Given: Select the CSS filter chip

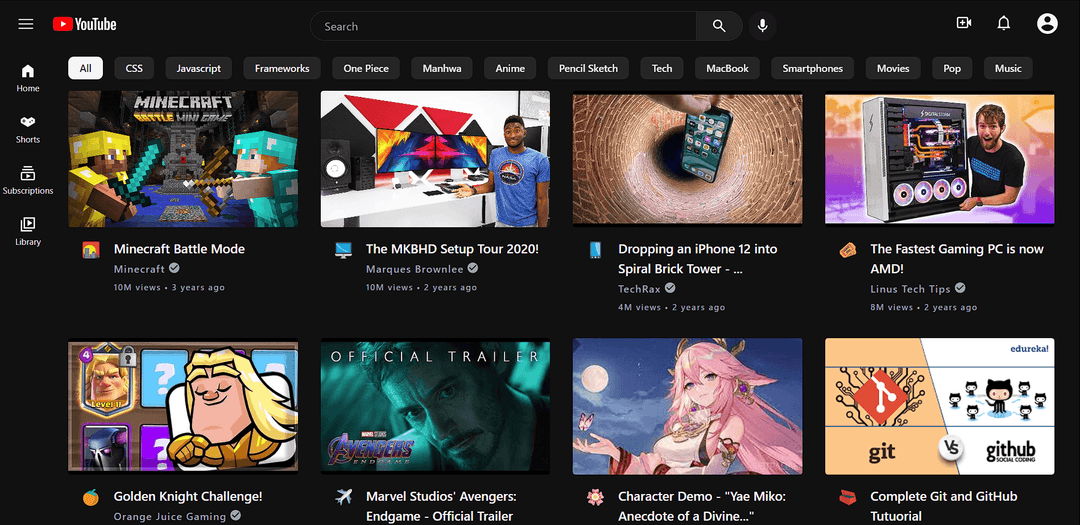Looking at the screenshot, I should click(x=134, y=68).
